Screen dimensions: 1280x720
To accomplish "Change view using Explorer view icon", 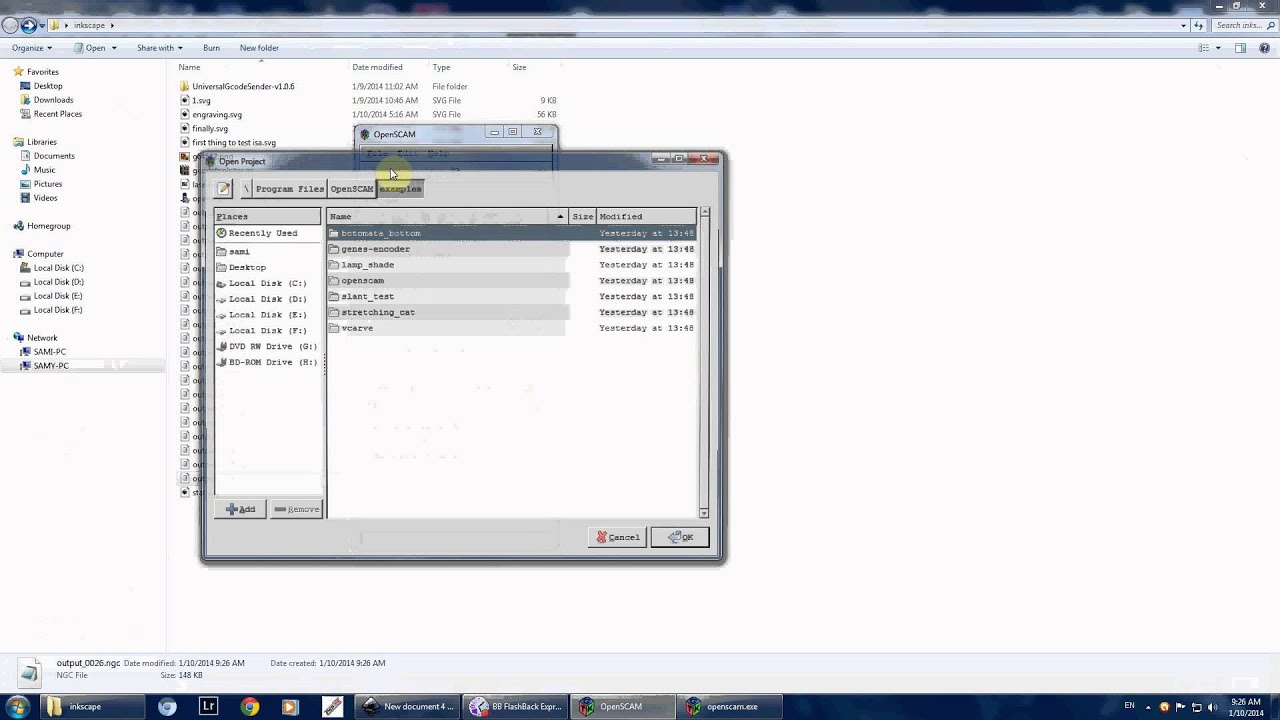I will click(x=1204, y=48).
